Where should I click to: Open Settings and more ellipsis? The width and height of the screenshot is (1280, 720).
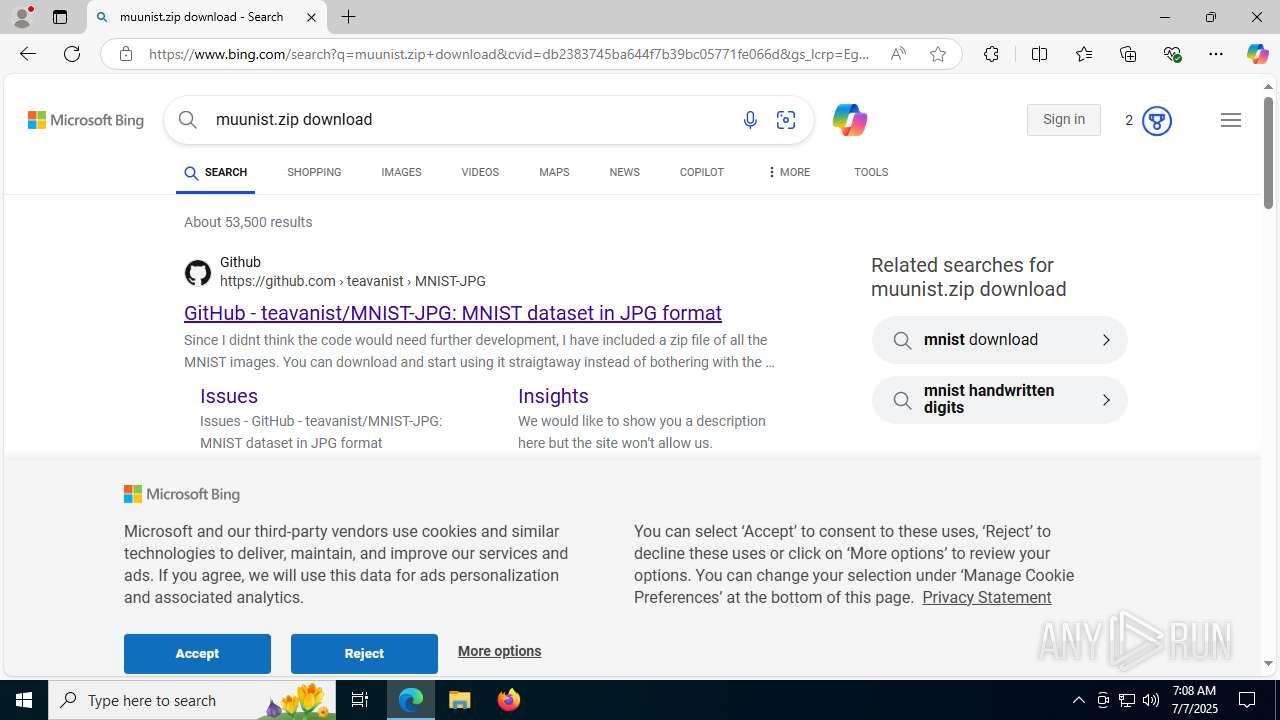click(x=1216, y=54)
